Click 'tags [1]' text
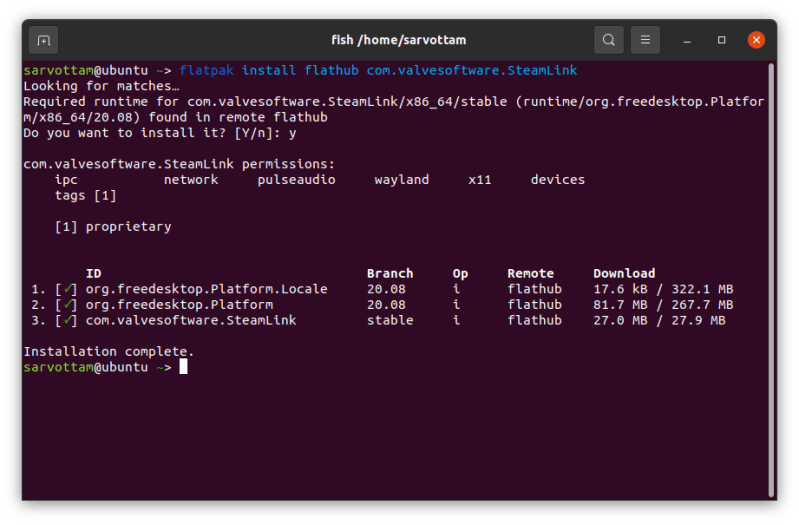Viewport: 799px width, 525px height. 86,196
